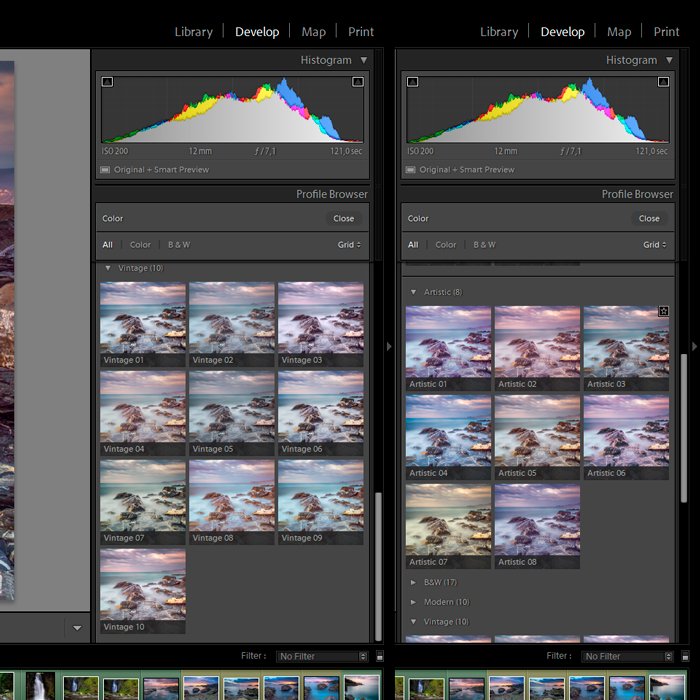Collapse the right Histogram panel triangle
The image size is (700, 700).
(669, 60)
